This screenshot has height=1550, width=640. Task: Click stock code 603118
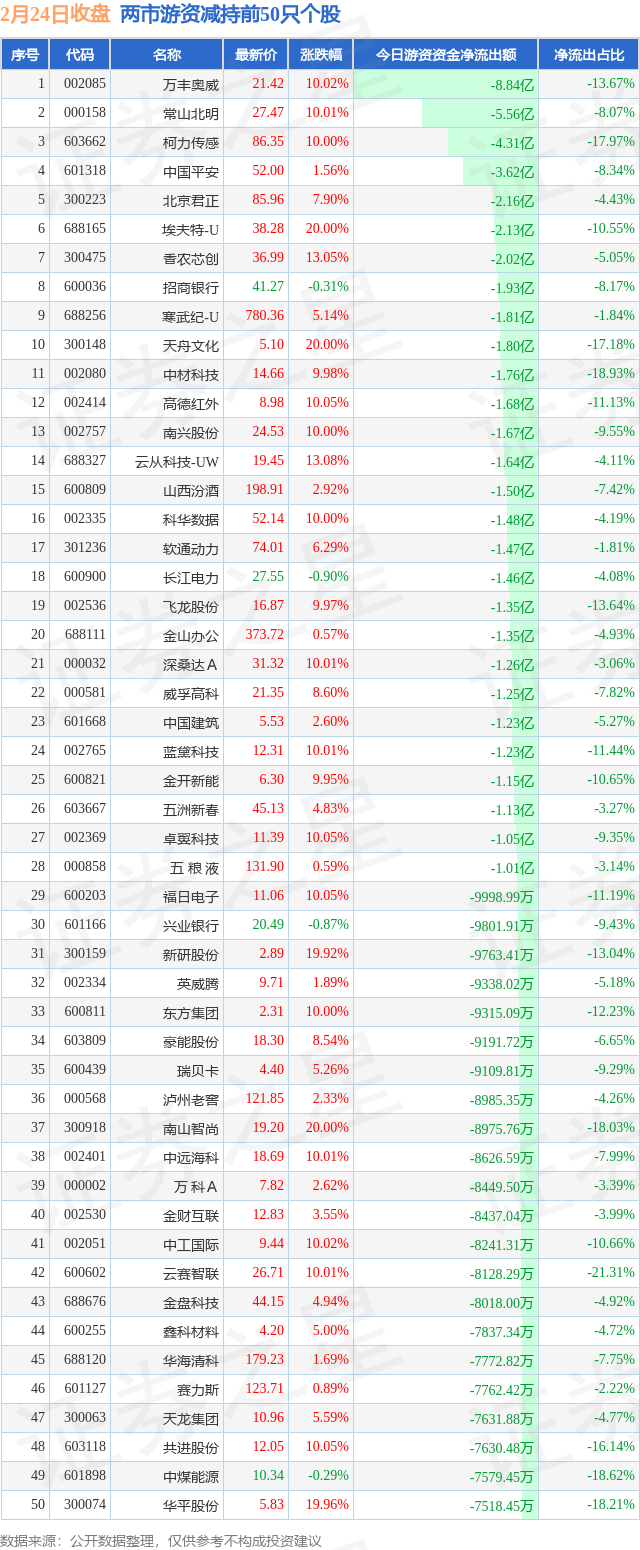point(84,1447)
